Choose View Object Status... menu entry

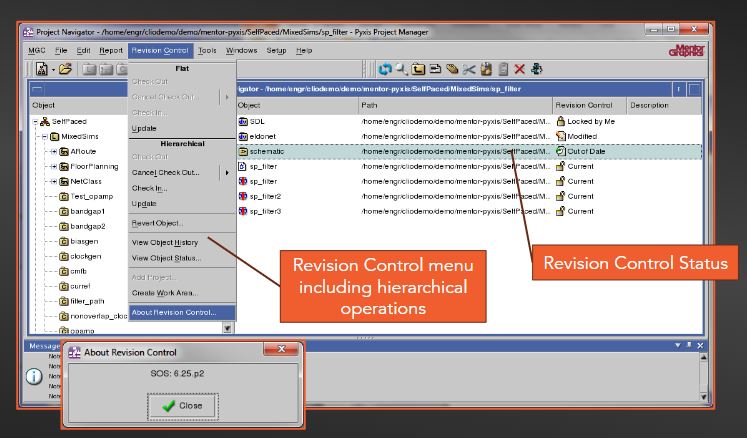[x=182, y=258]
